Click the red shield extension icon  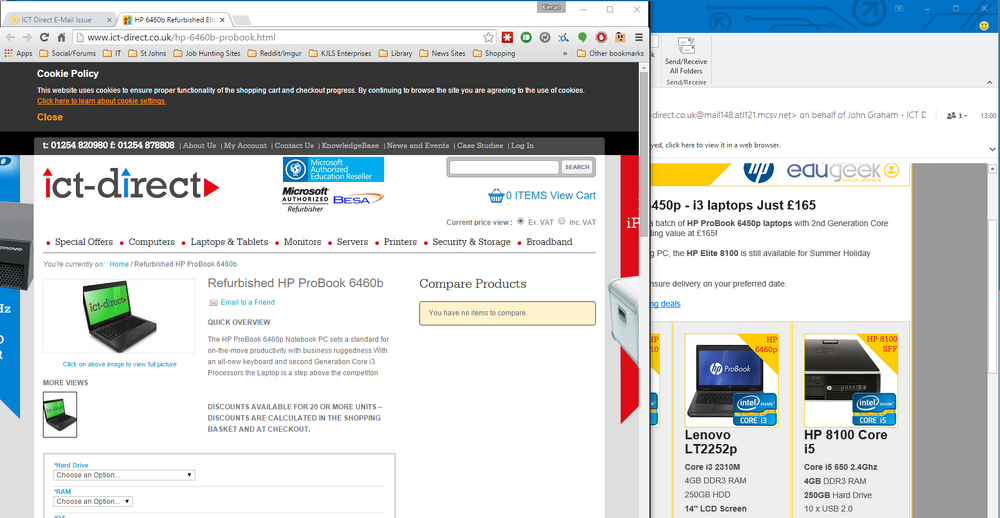pos(601,38)
